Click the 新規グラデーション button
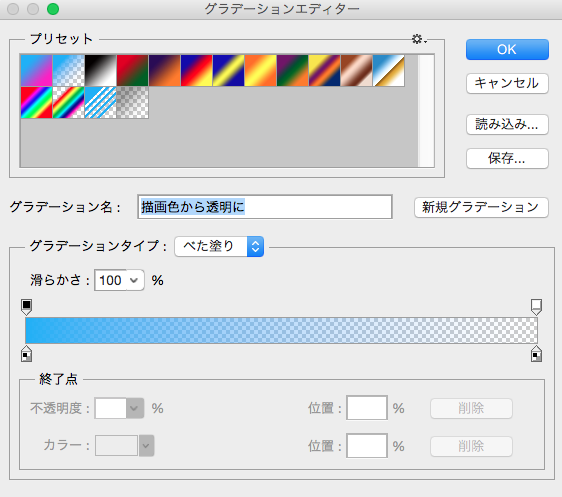This screenshot has width=562, height=497. coord(481,207)
